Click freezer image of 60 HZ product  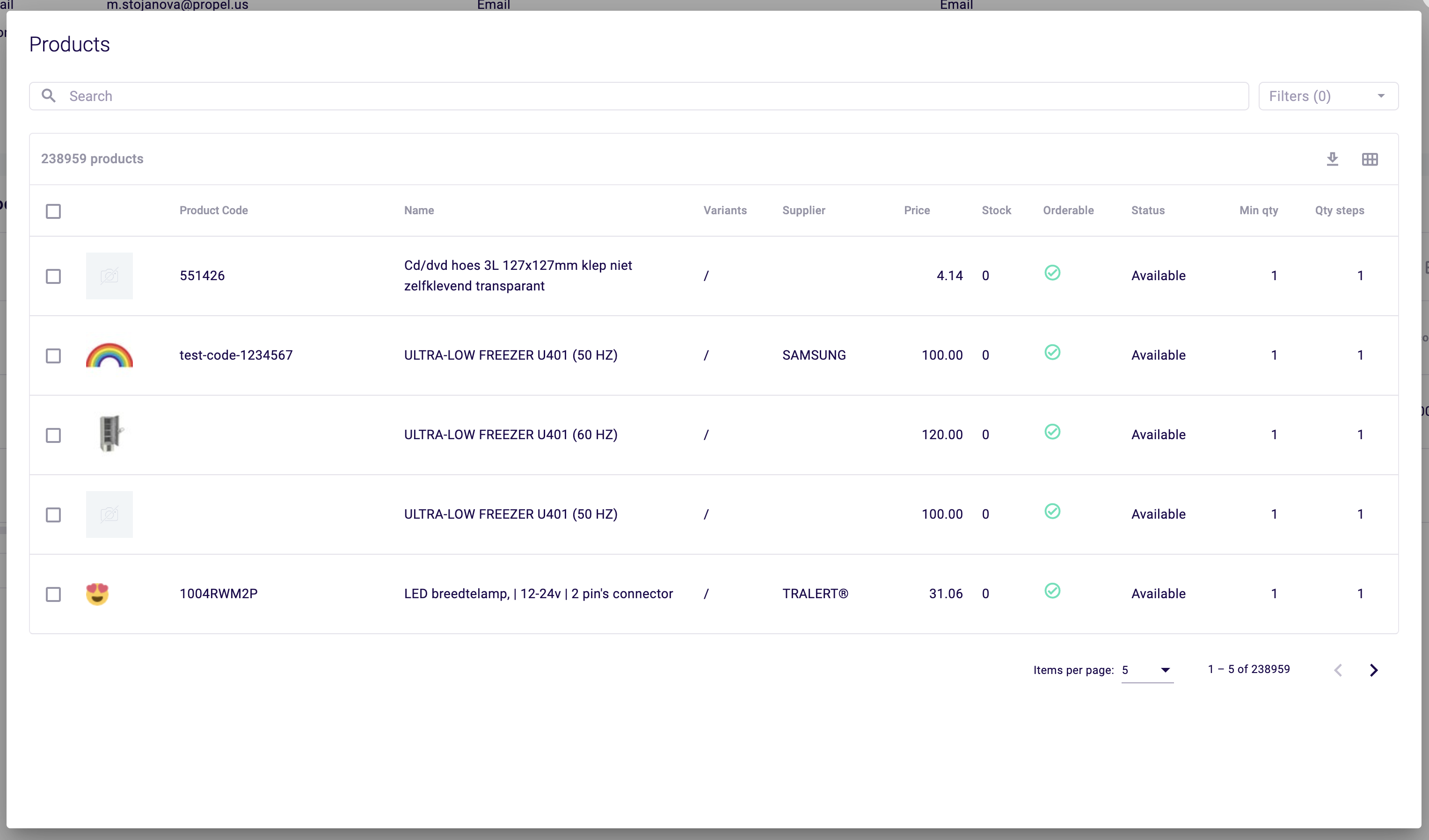click(109, 434)
